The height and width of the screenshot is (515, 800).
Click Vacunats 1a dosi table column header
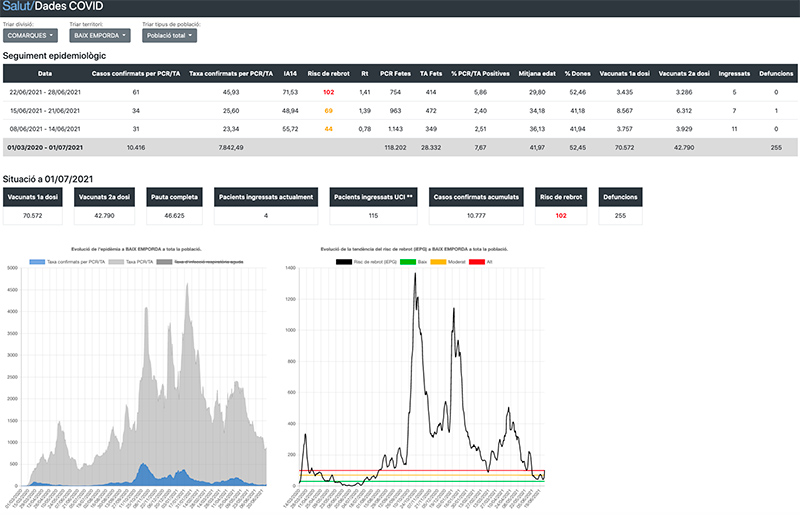tap(624, 73)
